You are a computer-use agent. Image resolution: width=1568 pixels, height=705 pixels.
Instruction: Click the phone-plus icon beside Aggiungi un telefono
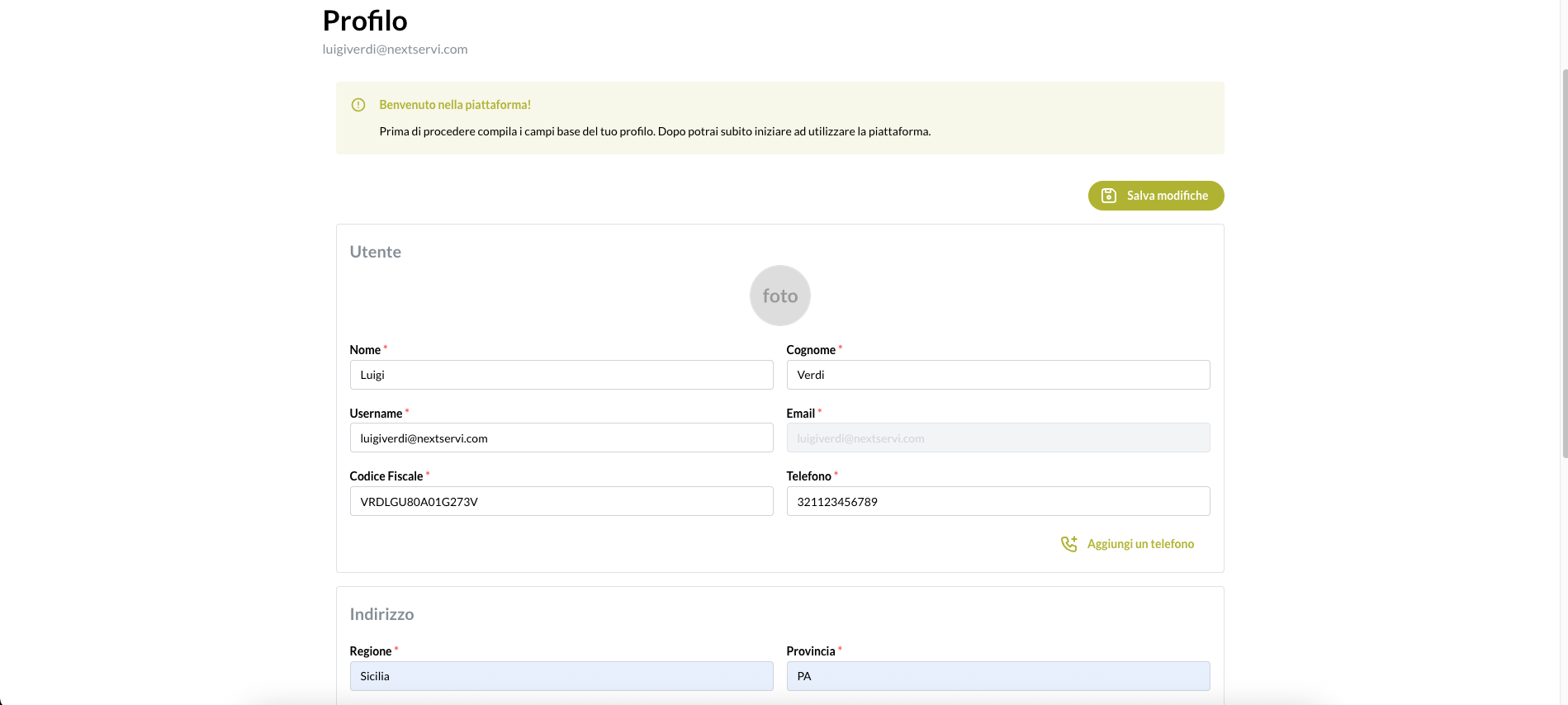1068,544
